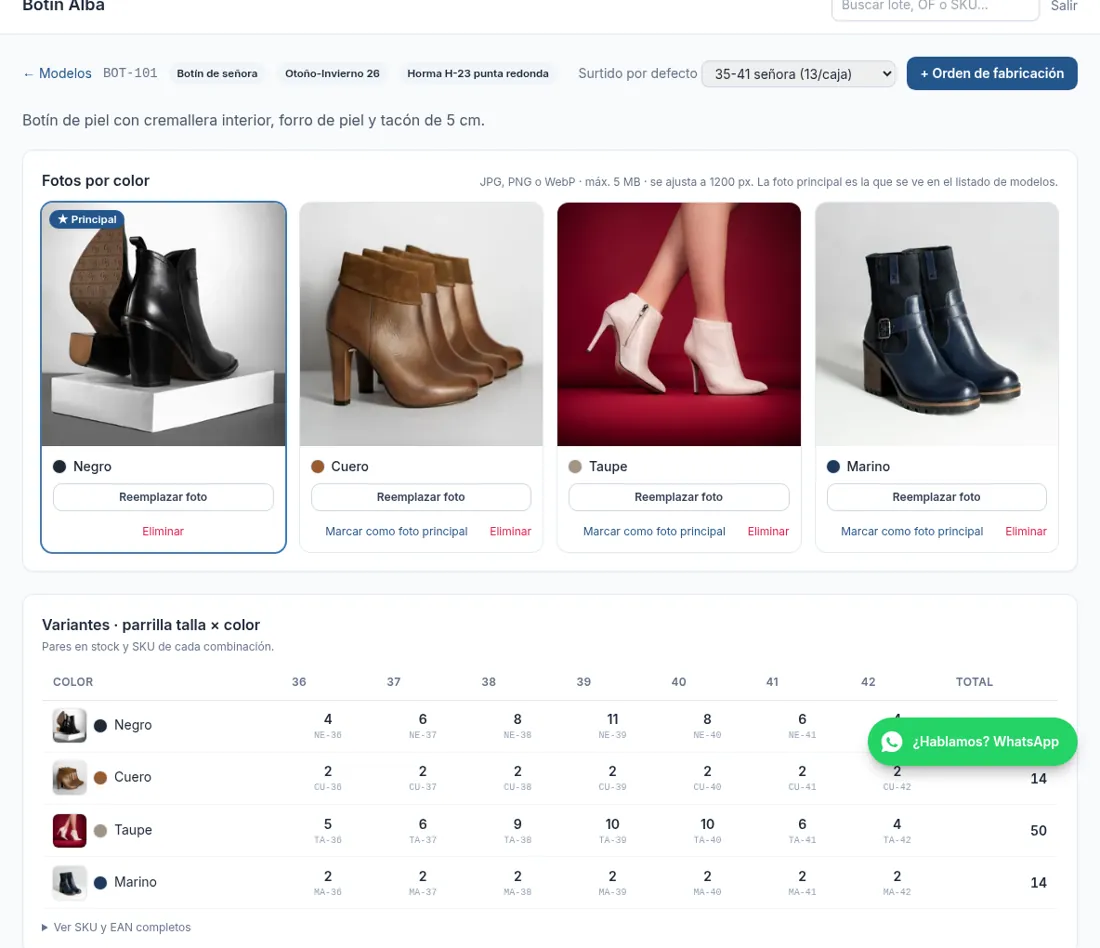
Task: Click the Principal star badge on Negro photo
Action: pyautogui.click(x=87, y=219)
